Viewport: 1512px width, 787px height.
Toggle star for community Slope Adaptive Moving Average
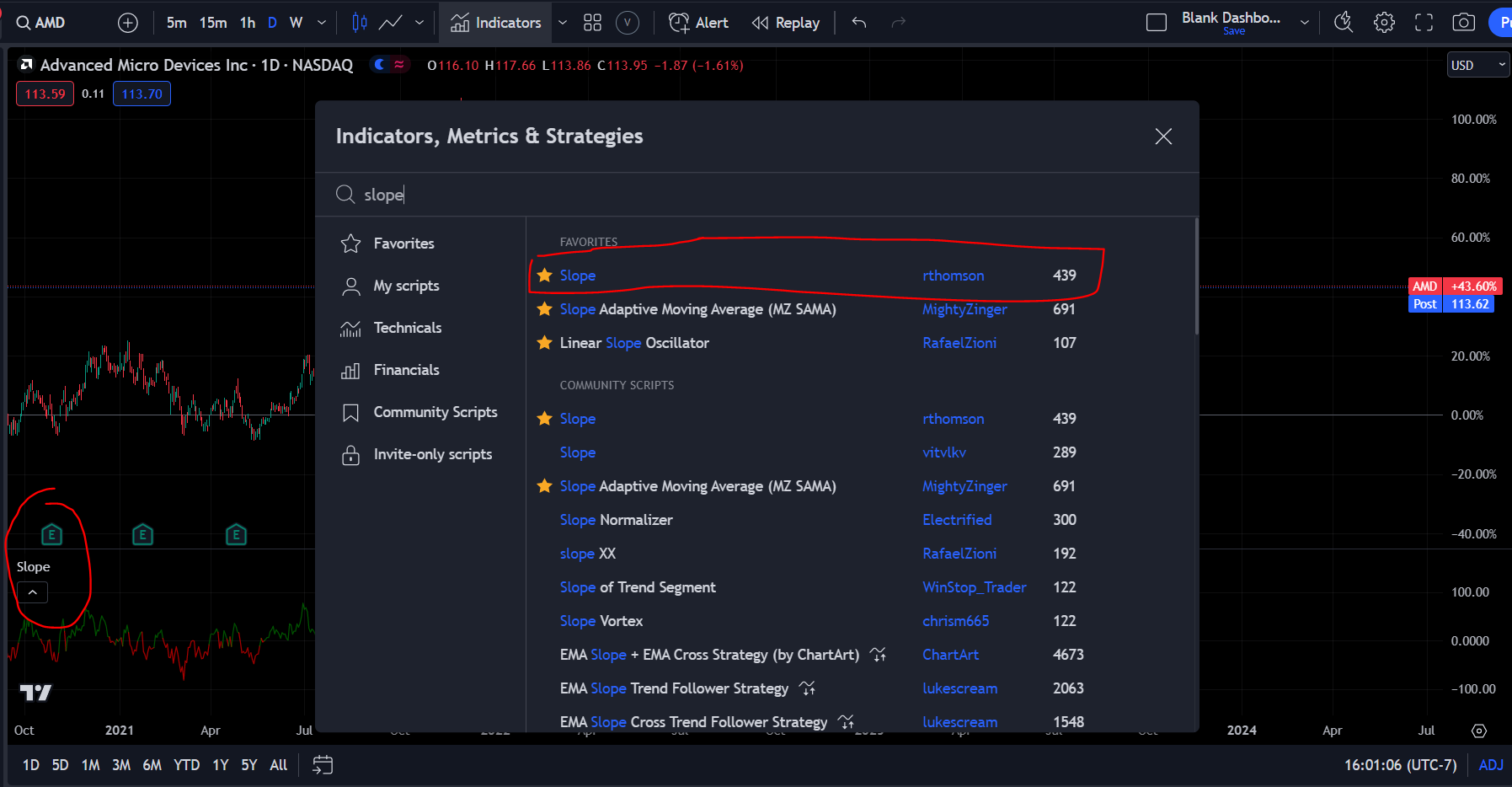click(x=545, y=486)
